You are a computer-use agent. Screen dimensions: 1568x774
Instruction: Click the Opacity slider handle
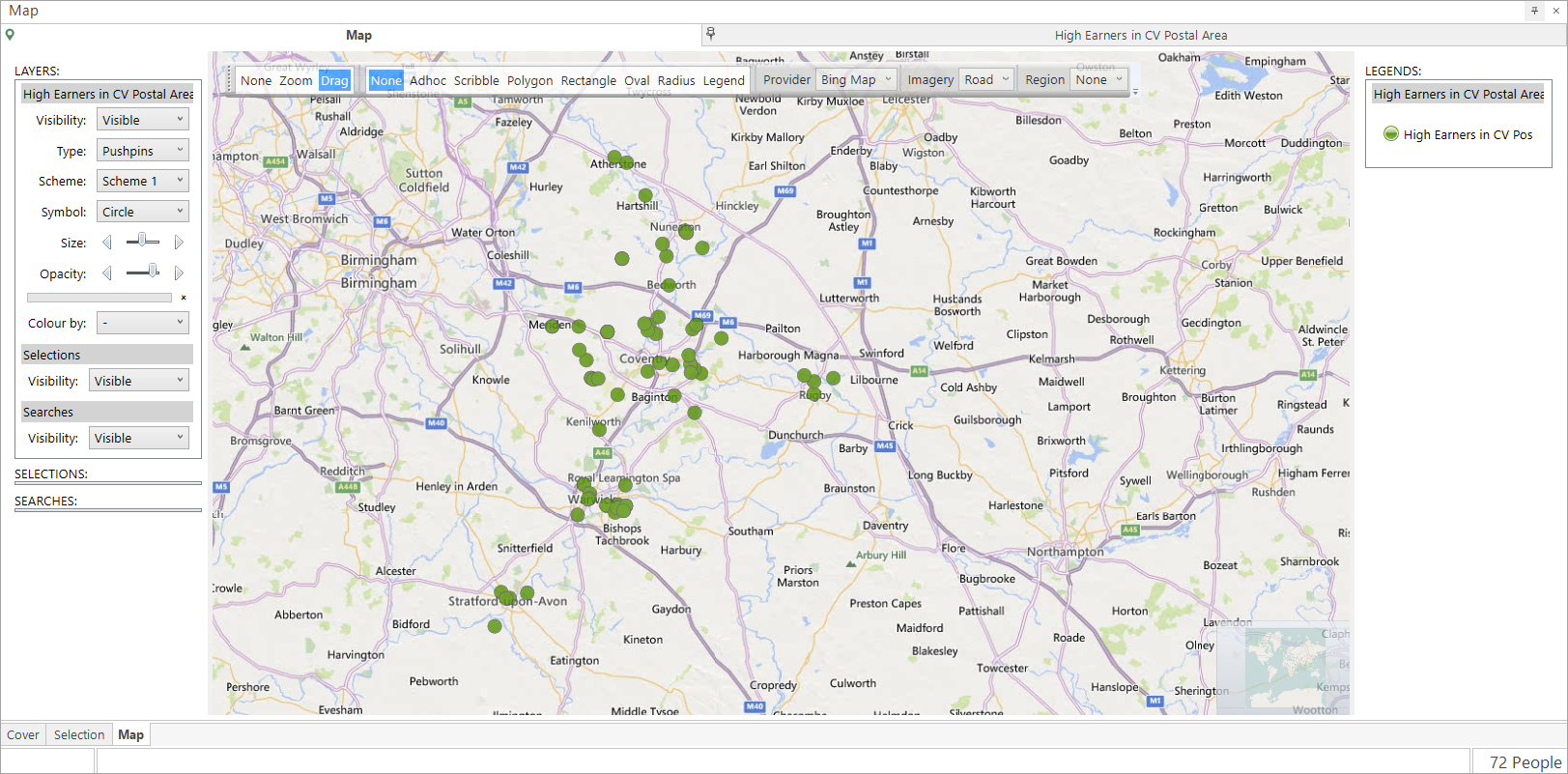pos(154,272)
